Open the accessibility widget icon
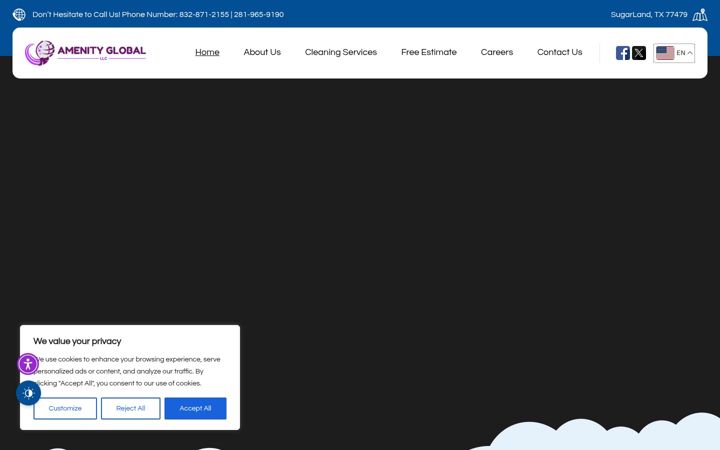The width and height of the screenshot is (720, 450). point(28,364)
